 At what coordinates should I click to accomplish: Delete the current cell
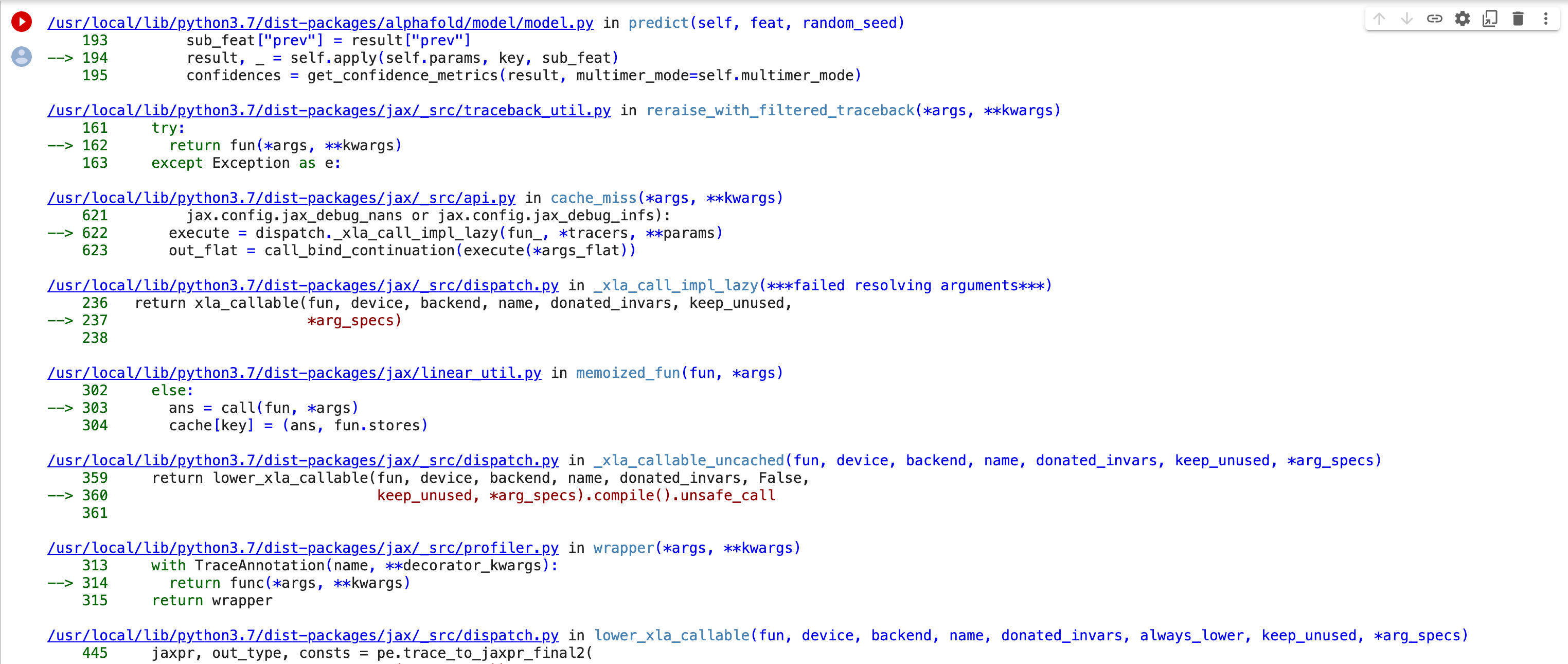point(1518,19)
